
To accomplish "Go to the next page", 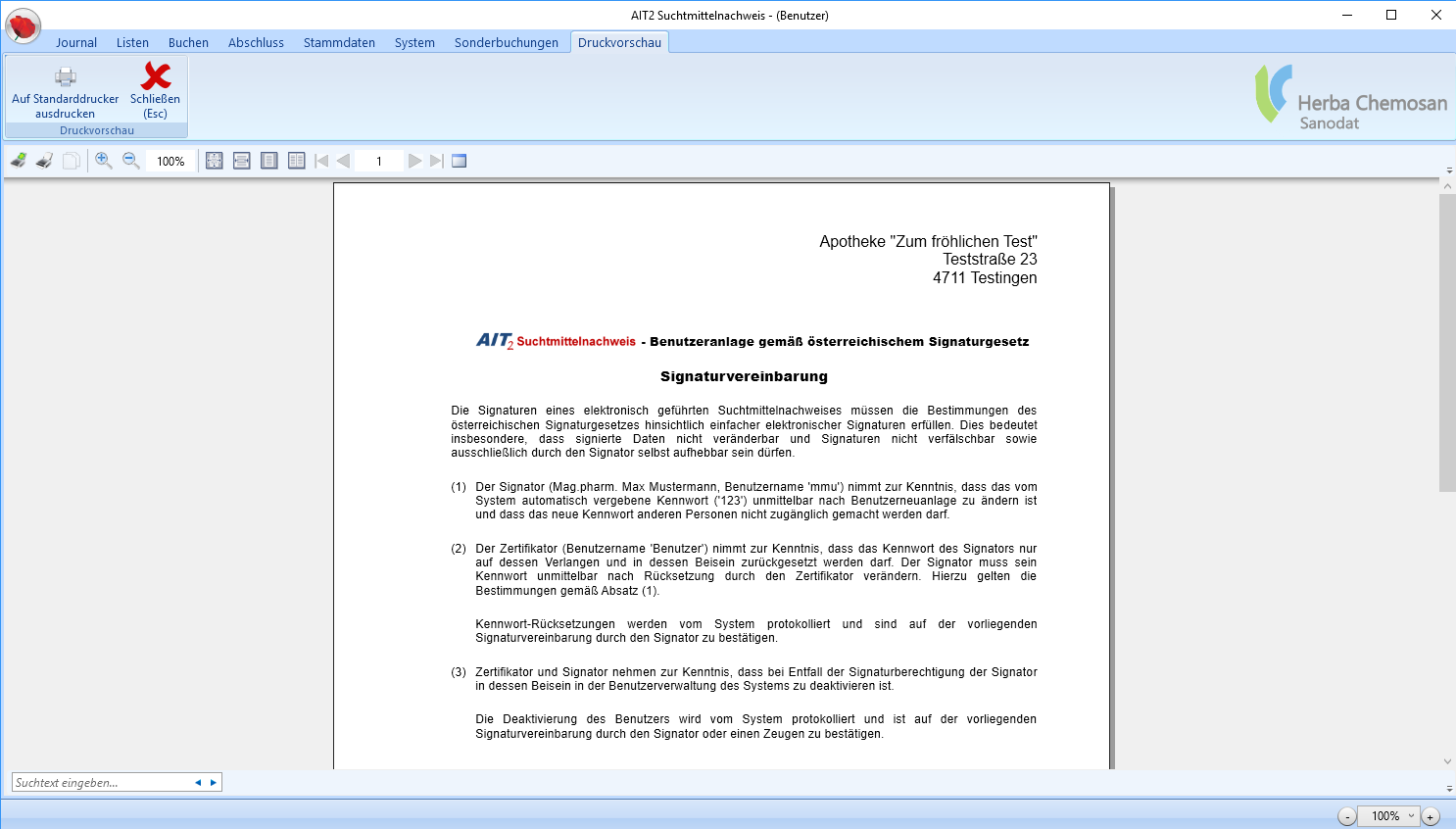I will tap(415, 161).
